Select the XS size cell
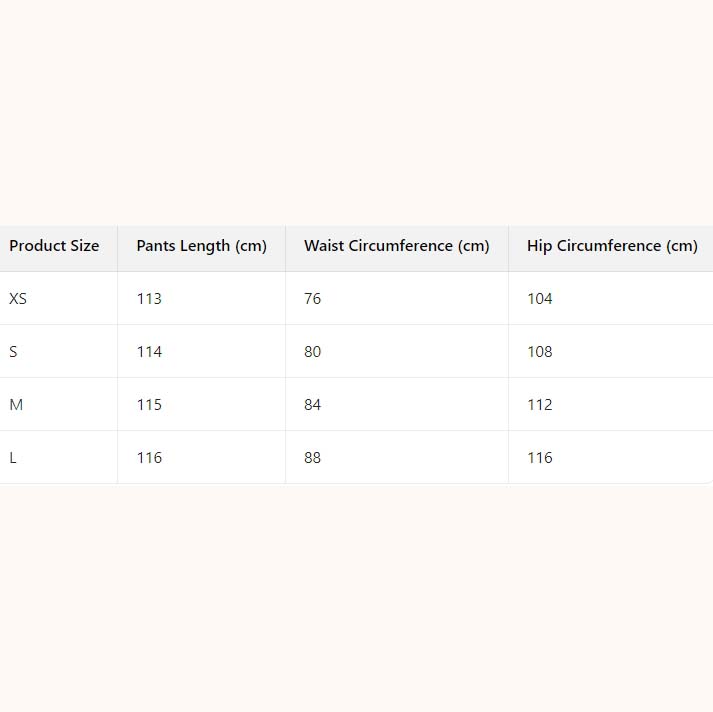 [18, 299]
